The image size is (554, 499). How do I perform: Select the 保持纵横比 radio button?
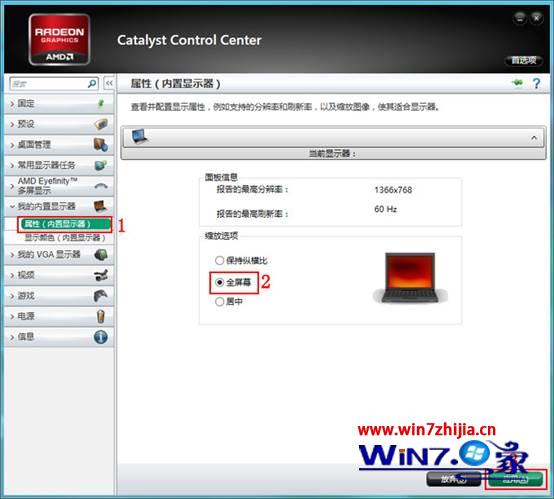click(x=219, y=260)
